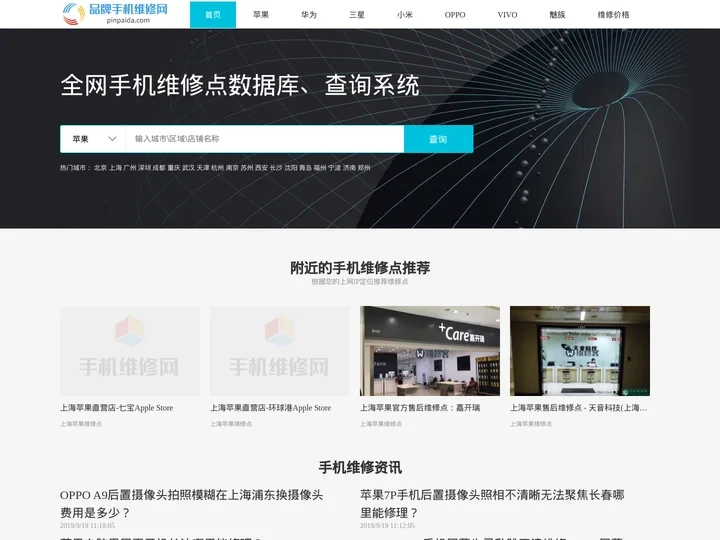720x540 pixels.
Task: Click the 品牌手机维修网 site logo
Action: [115, 14]
